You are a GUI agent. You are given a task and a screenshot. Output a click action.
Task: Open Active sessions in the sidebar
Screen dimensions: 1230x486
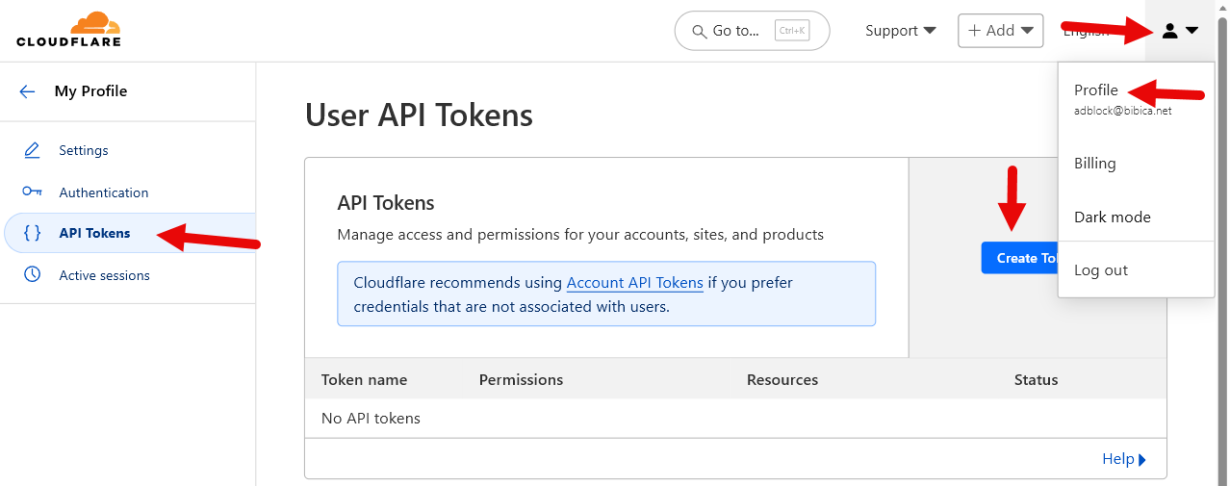(x=104, y=275)
